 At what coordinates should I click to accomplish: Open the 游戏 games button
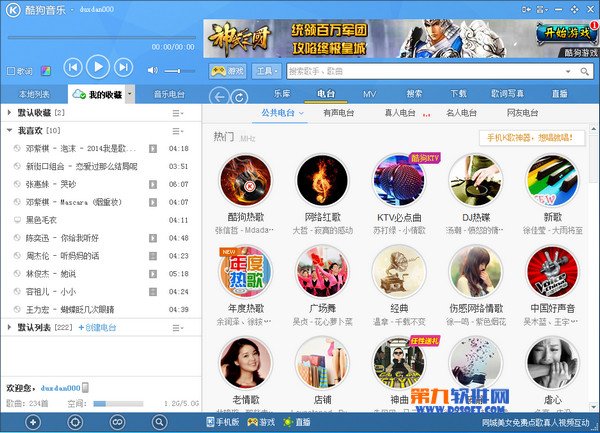pyautogui.click(x=228, y=71)
